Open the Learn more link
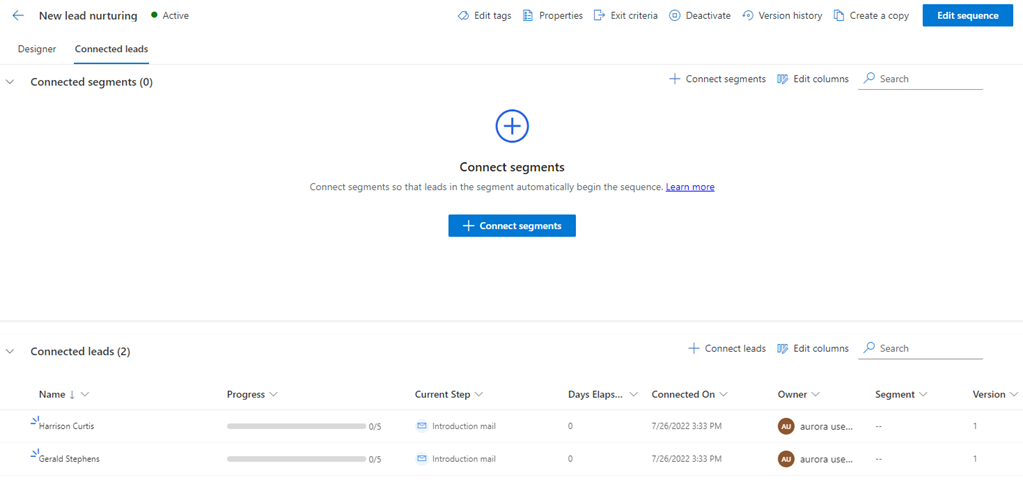 690,187
